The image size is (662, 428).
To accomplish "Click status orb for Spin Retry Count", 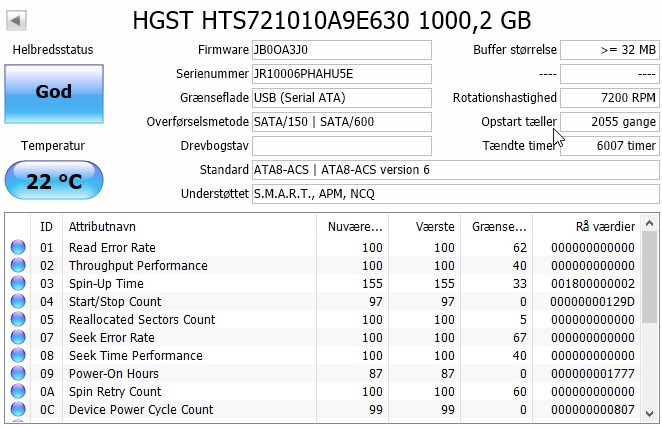I will tap(18, 391).
